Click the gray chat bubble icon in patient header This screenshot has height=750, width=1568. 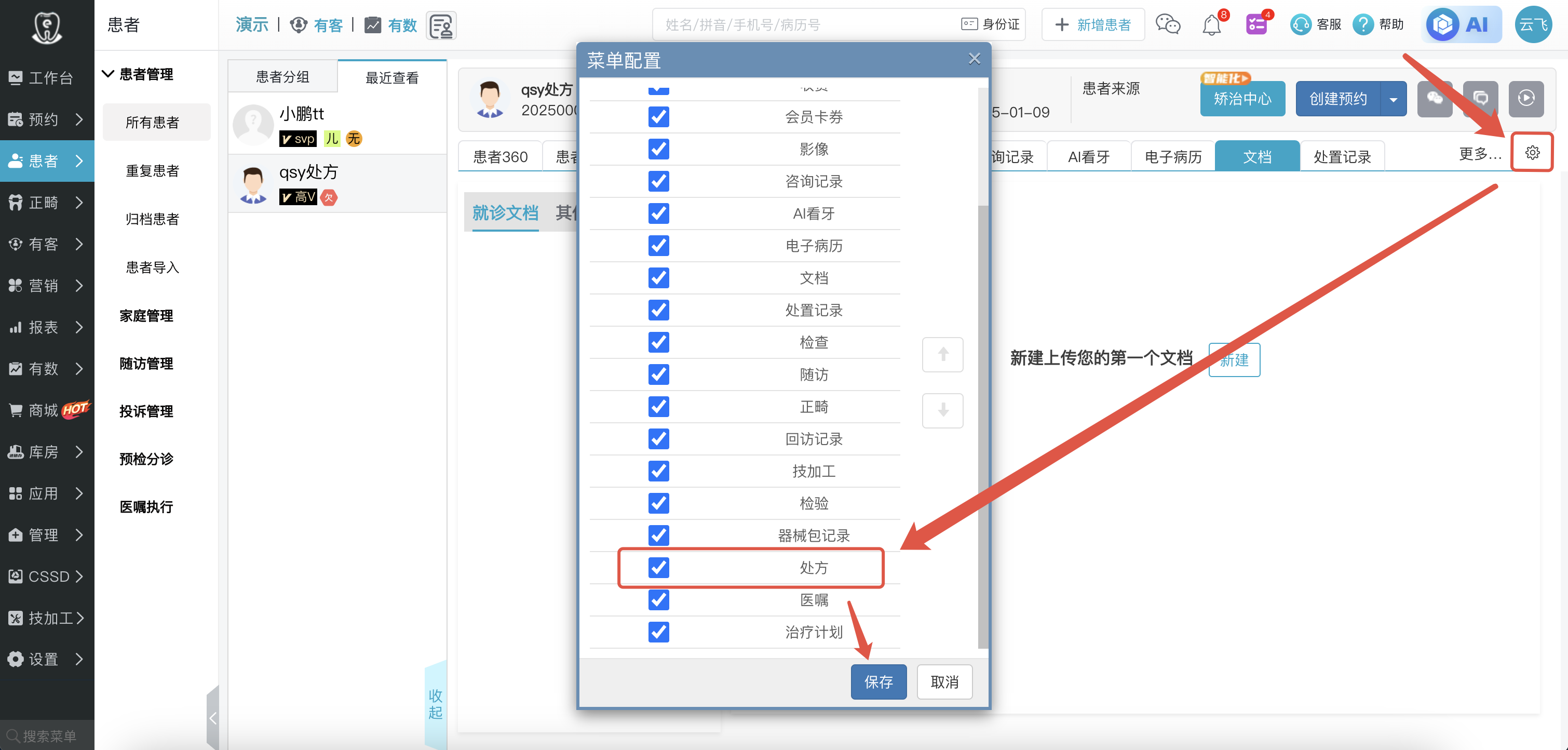point(1480,99)
